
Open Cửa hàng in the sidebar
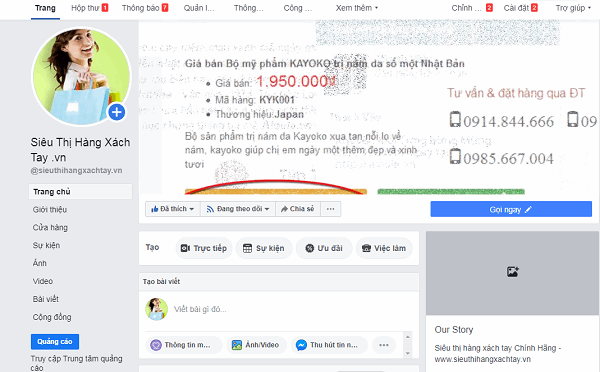click(50, 227)
